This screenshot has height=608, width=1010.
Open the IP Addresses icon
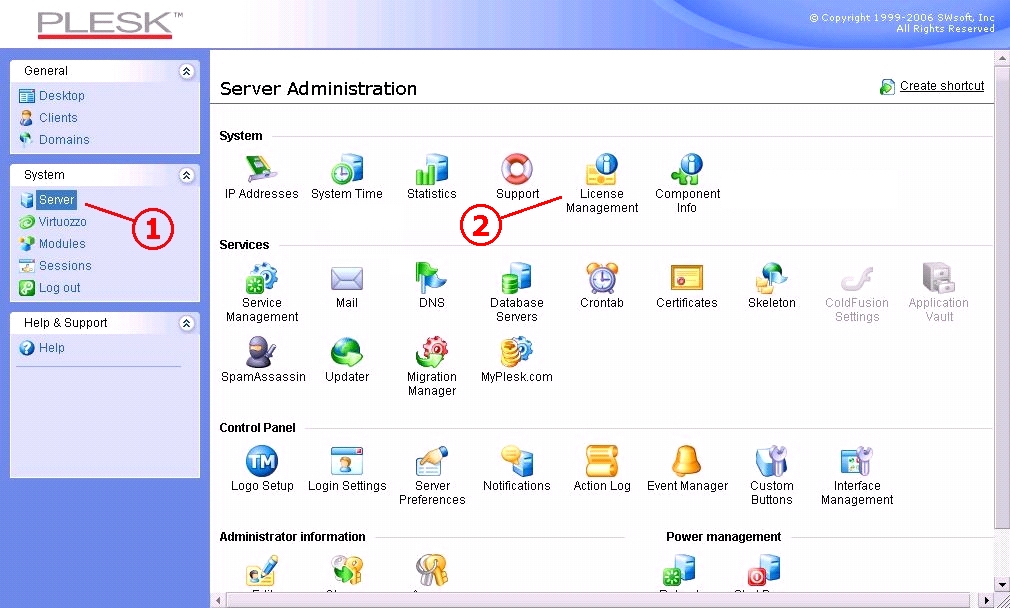pyautogui.click(x=261, y=168)
